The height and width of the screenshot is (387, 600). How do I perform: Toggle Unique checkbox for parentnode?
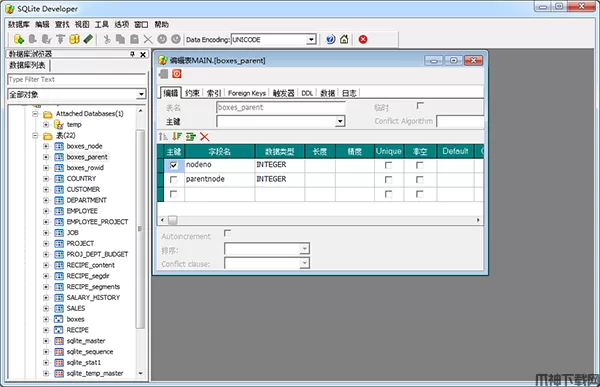click(388, 180)
